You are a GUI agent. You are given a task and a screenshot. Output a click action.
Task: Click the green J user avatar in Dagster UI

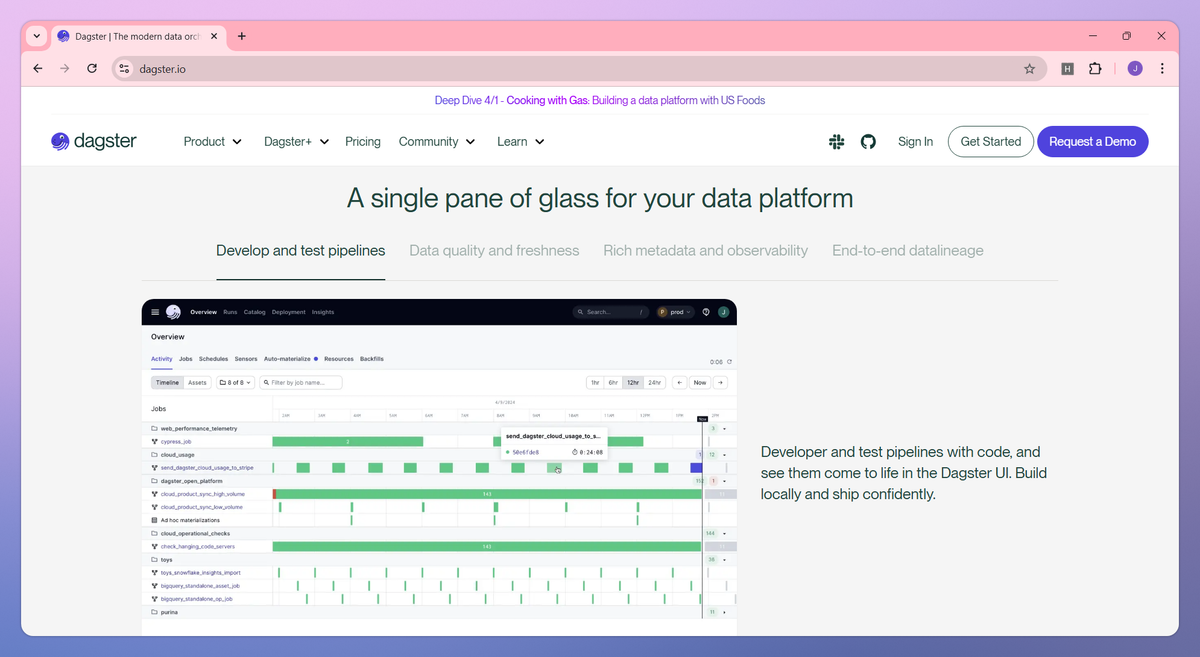tap(723, 312)
